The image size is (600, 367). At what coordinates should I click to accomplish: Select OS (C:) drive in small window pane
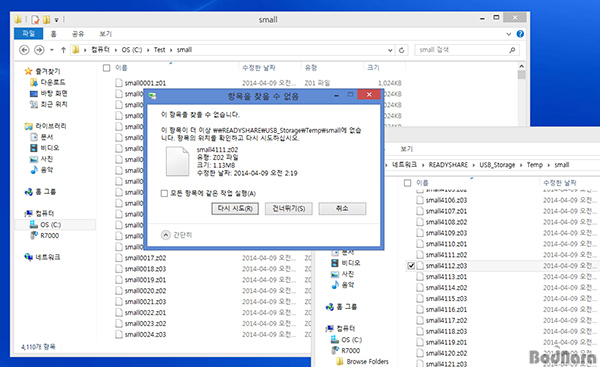(51, 225)
